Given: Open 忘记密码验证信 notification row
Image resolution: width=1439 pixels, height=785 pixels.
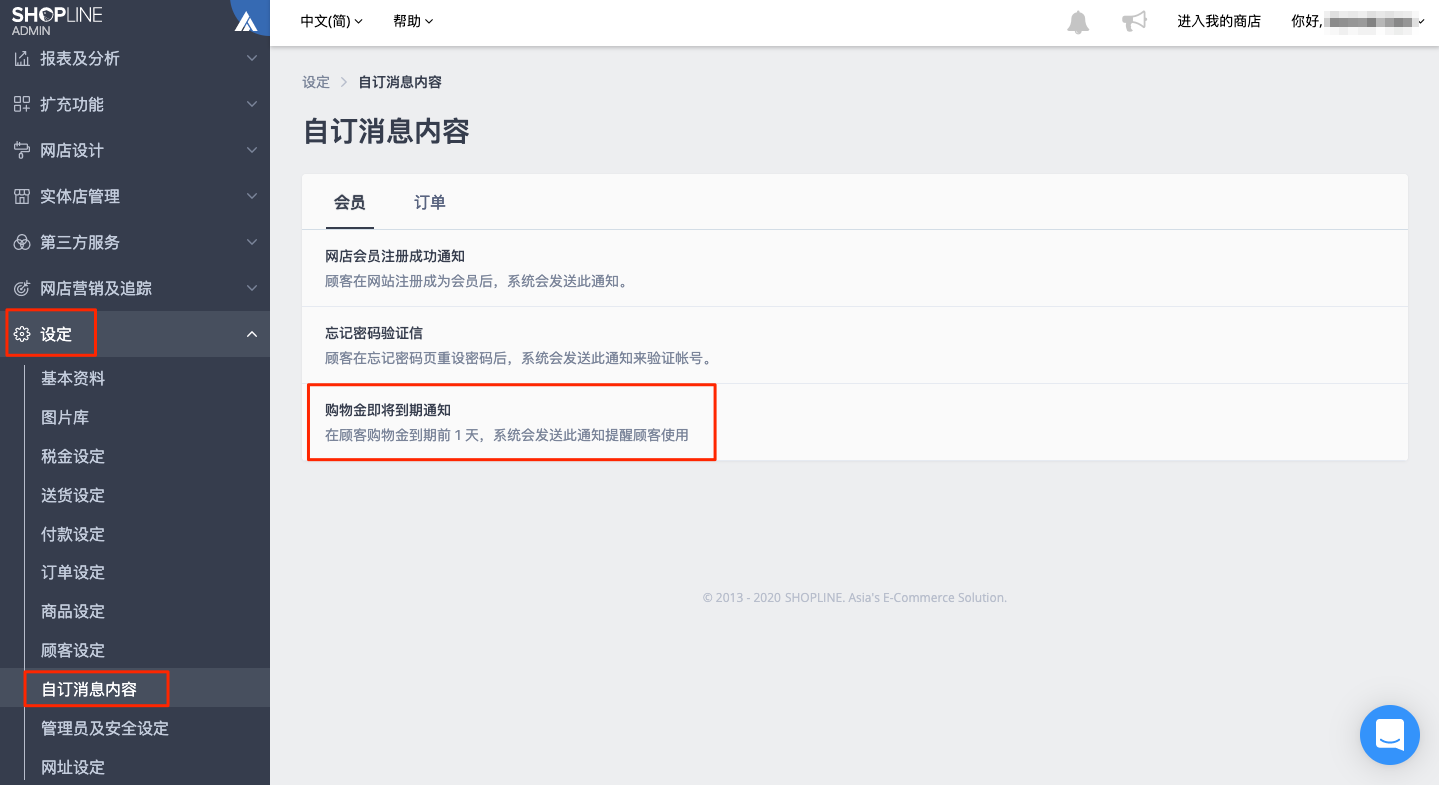Looking at the screenshot, I should tap(855, 345).
